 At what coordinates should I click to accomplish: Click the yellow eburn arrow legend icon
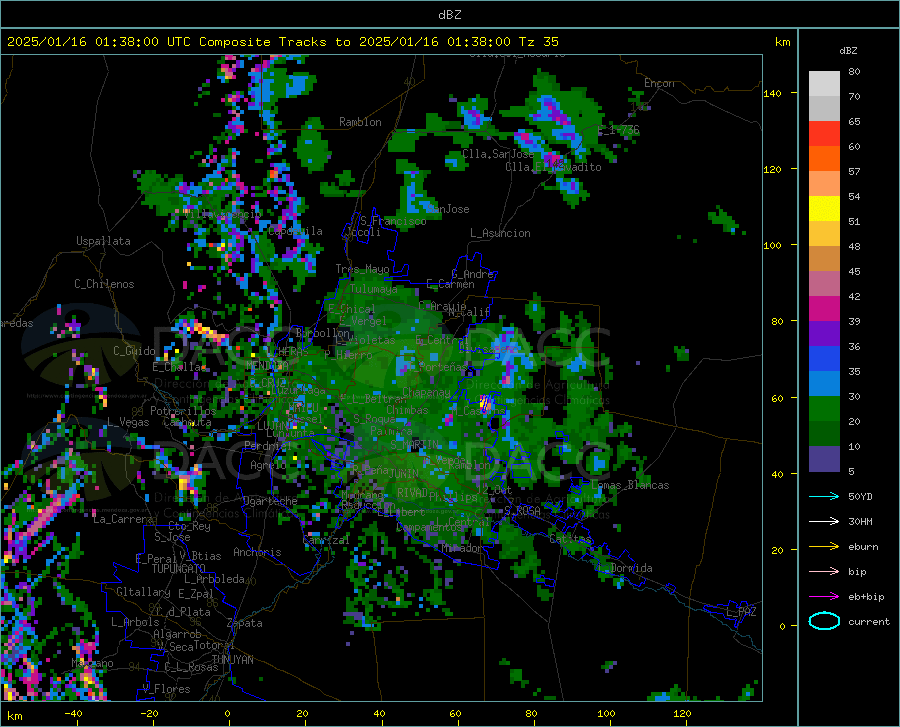[x=824, y=547]
